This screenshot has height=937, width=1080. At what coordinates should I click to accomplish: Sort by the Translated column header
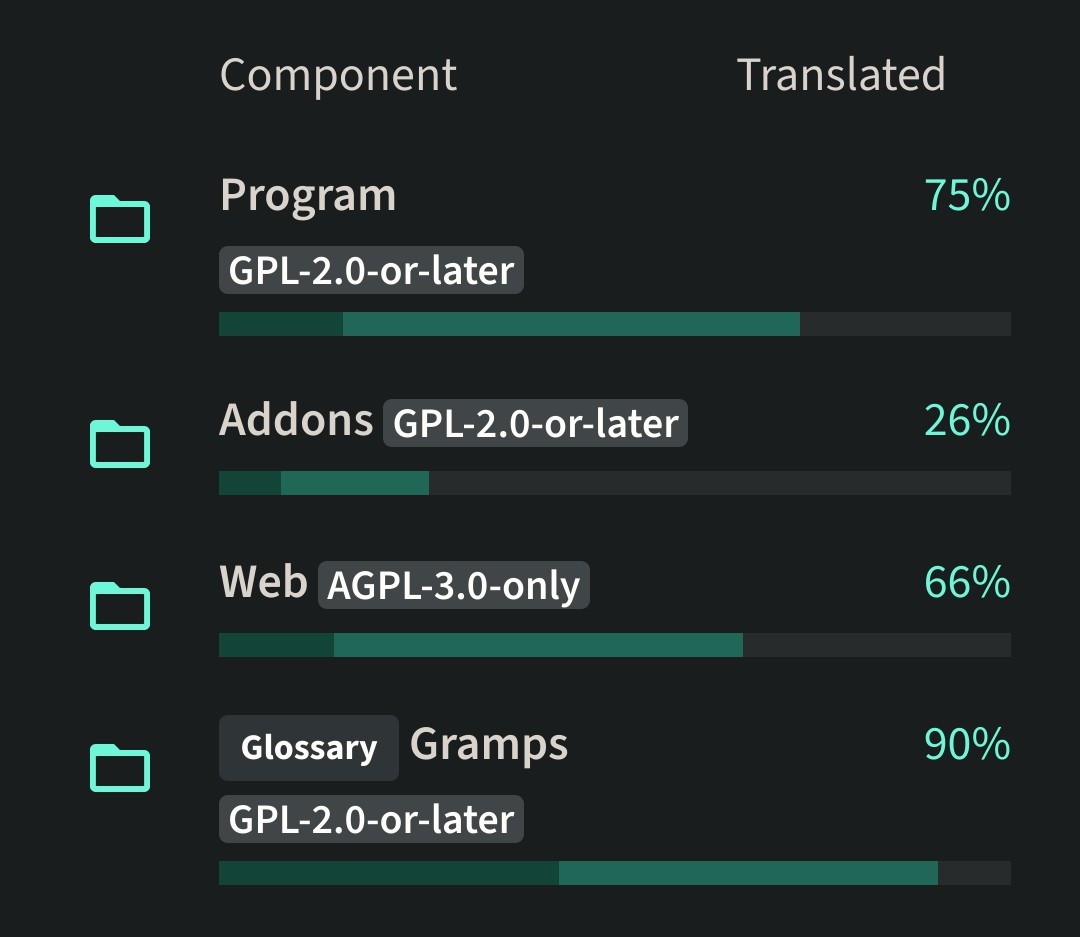pos(841,74)
